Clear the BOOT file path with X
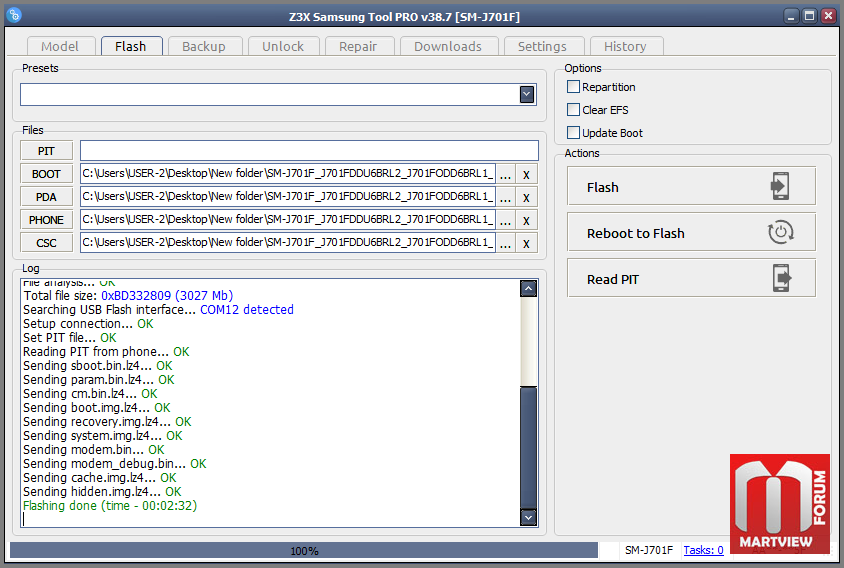This screenshot has height=568, width=844. click(526, 174)
